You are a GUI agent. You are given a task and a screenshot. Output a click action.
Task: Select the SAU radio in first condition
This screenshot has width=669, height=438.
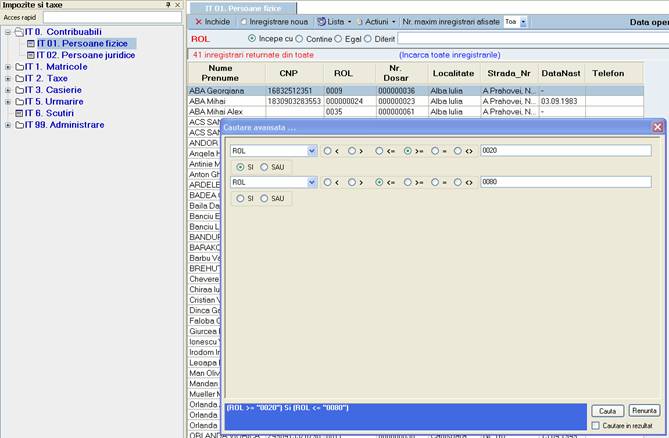tap(264, 166)
